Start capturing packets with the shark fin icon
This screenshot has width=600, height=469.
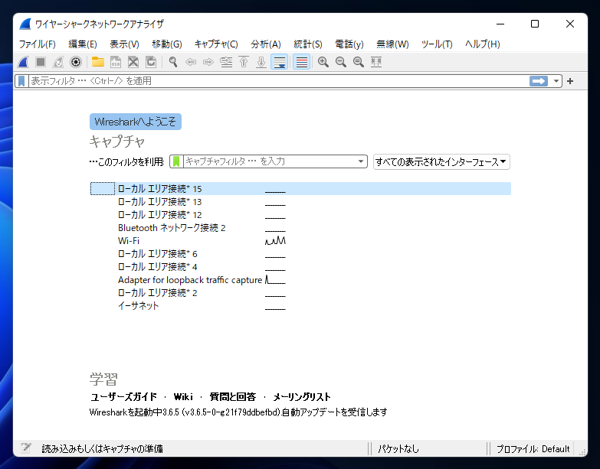[24, 62]
